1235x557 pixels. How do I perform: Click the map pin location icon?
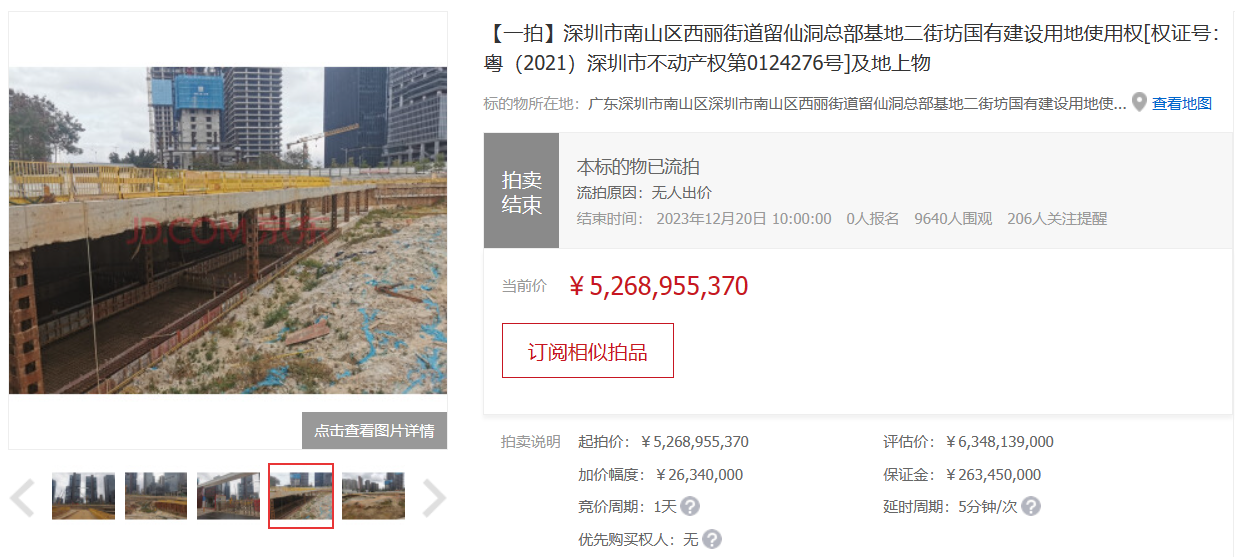[1139, 102]
